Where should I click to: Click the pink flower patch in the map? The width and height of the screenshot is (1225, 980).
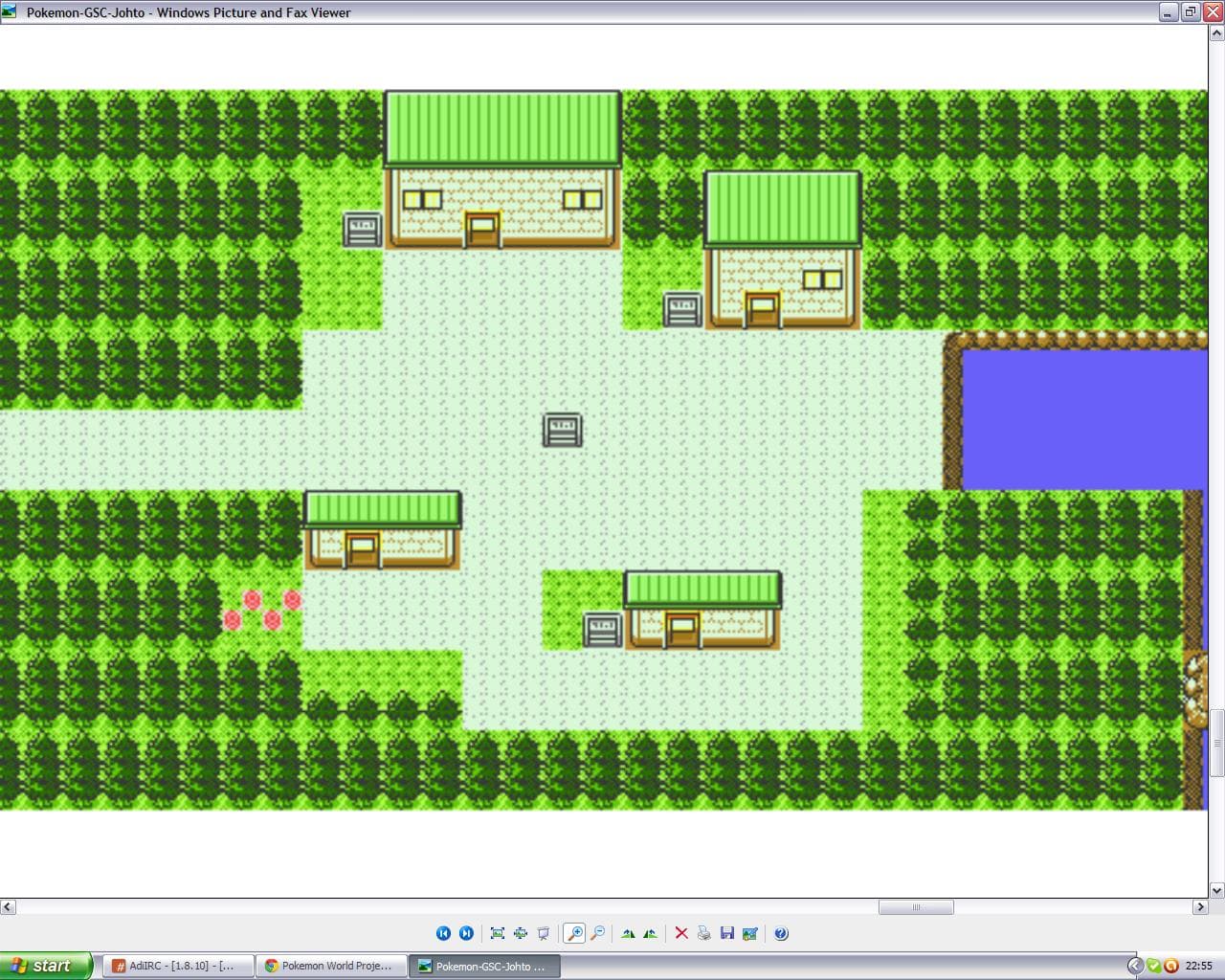(261, 610)
